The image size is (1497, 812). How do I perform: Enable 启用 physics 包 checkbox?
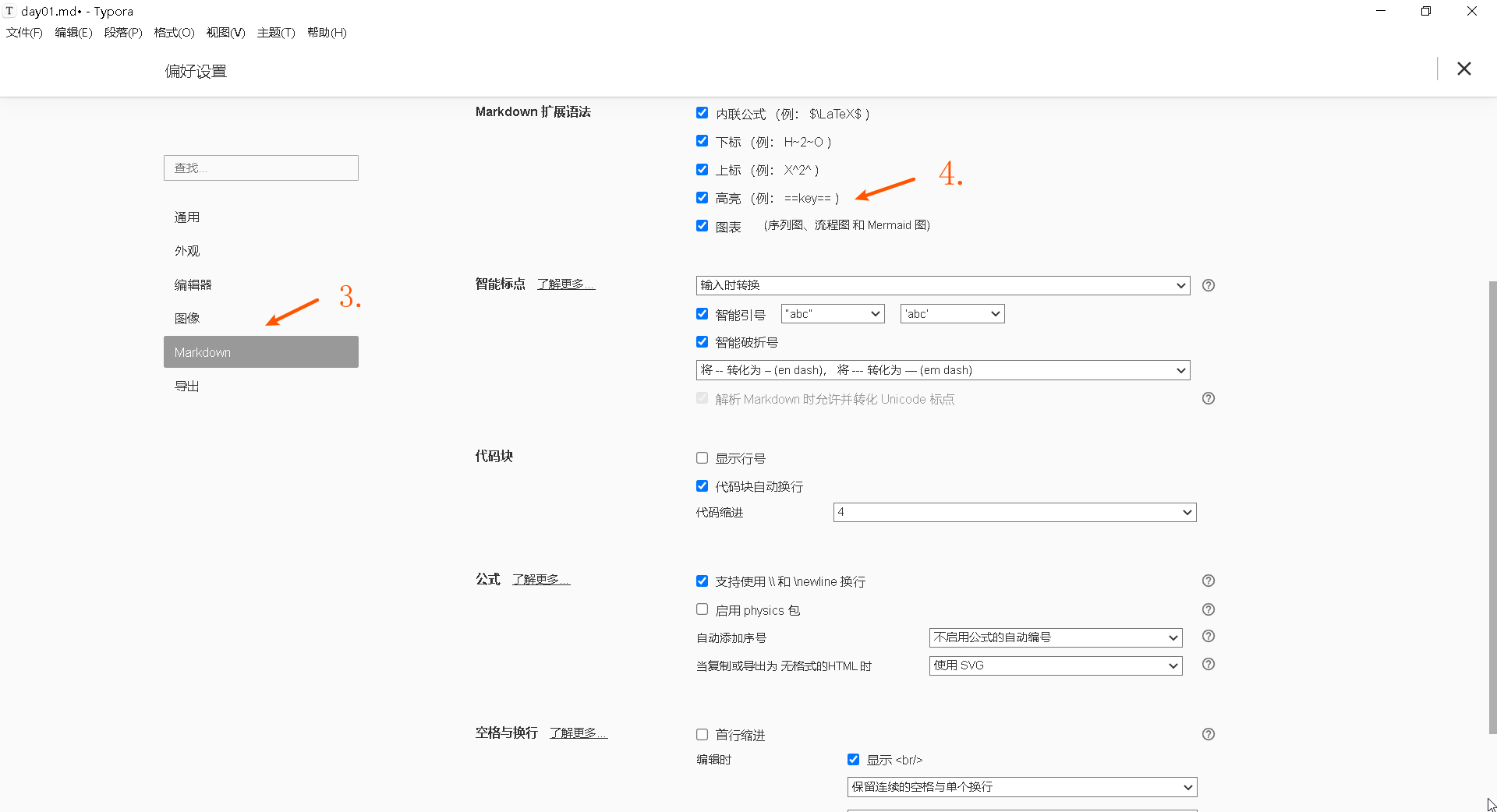click(702, 609)
